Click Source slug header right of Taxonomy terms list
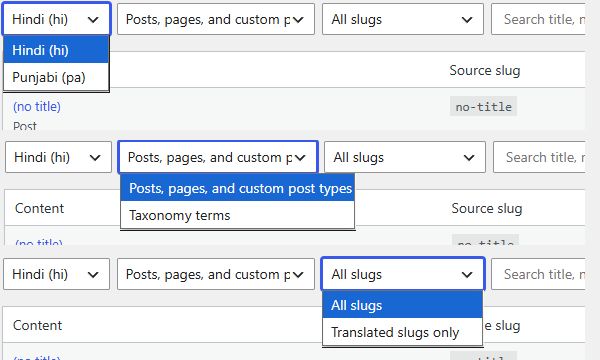Screen dimensions: 600x360 pyautogui.click(x=486, y=209)
